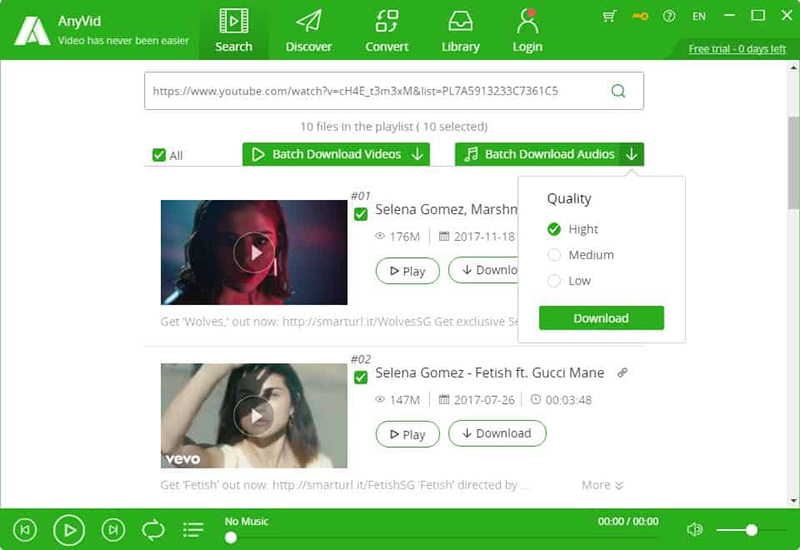Click the 147M views text
The width and height of the screenshot is (800, 550).
[x=405, y=400]
